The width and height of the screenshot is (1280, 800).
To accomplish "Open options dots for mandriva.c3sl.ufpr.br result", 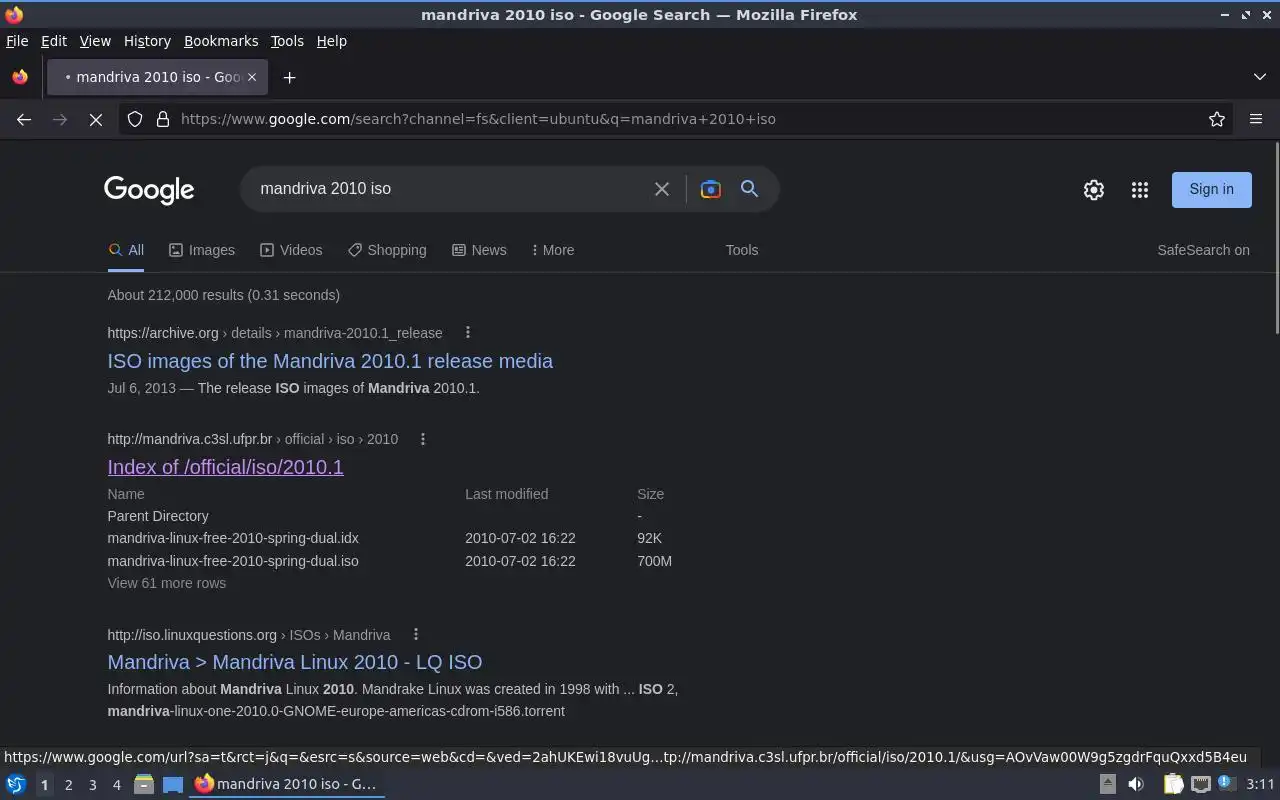I will click(423, 439).
